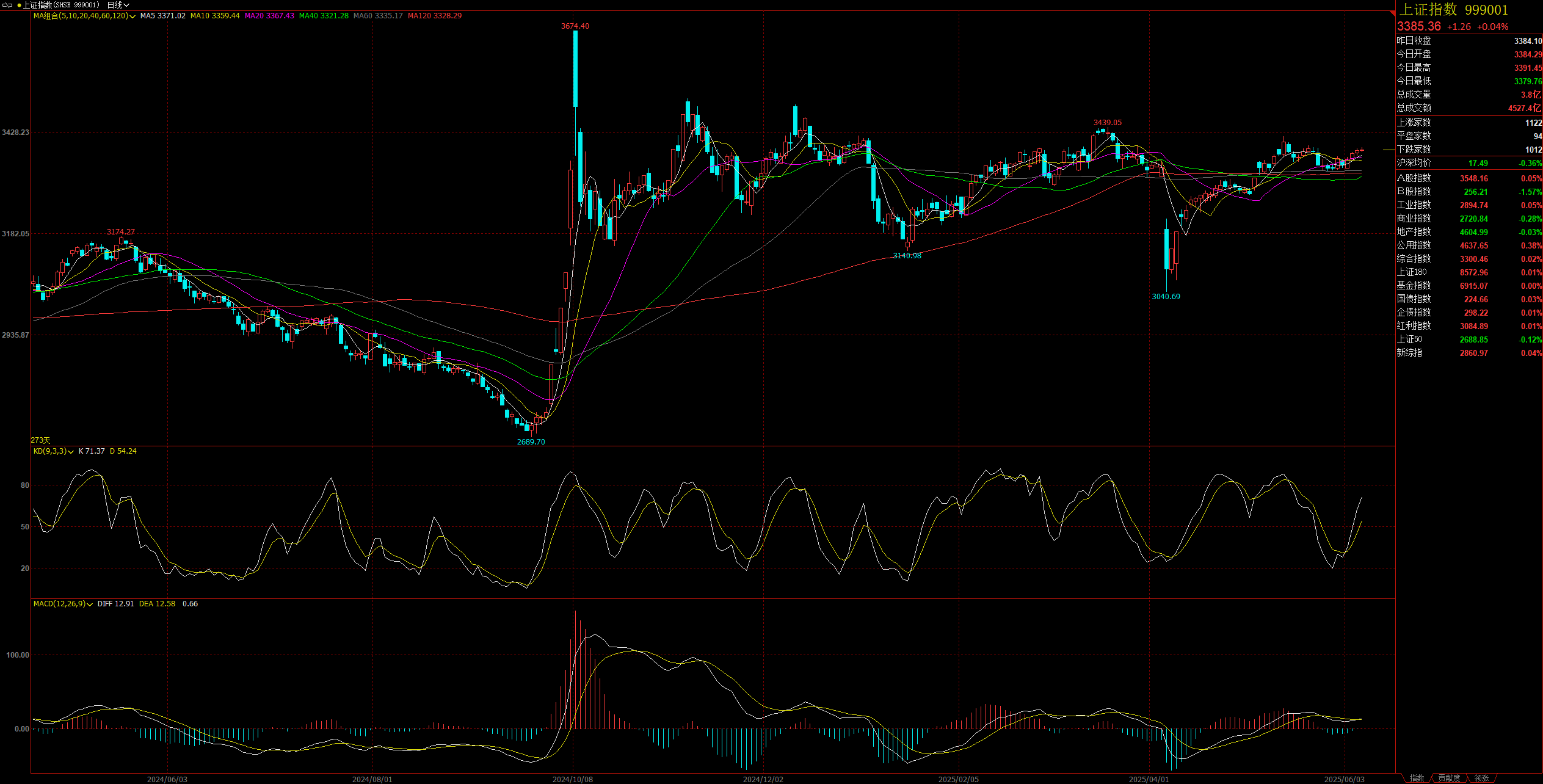
Task: Expand the MA组合 indicator dropdown arrow
Action: tap(133, 16)
